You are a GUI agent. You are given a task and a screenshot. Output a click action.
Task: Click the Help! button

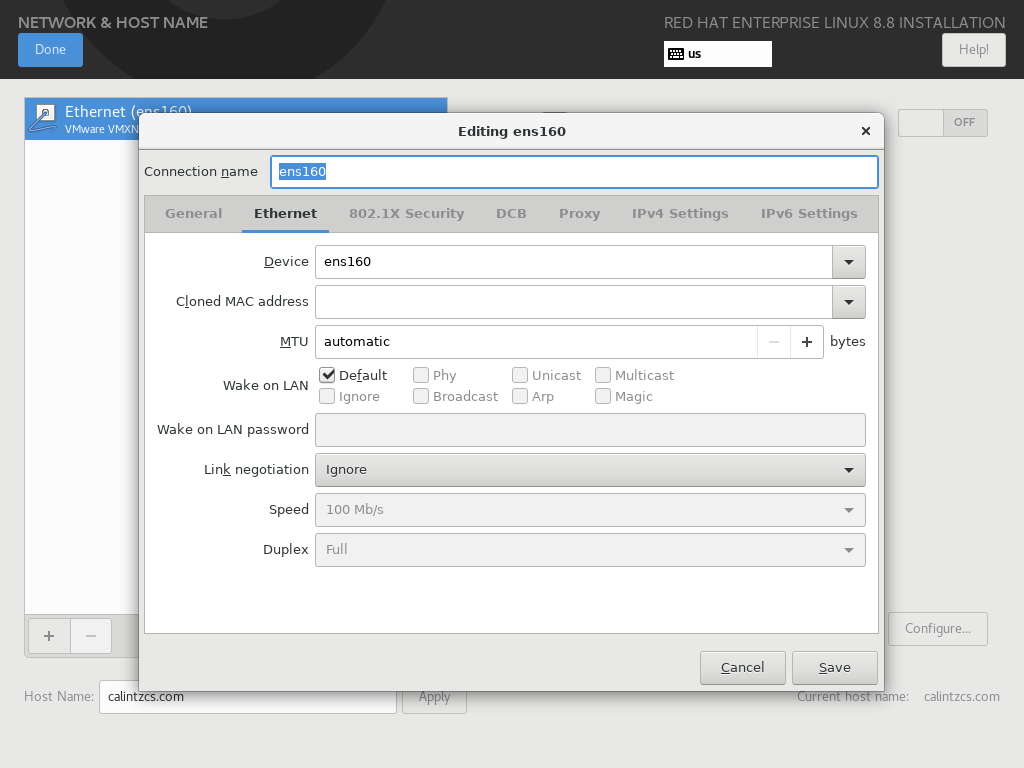click(x=973, y=50)
